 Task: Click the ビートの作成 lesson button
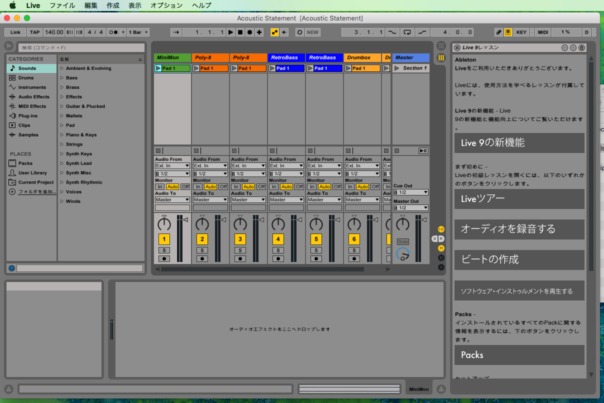519,260
